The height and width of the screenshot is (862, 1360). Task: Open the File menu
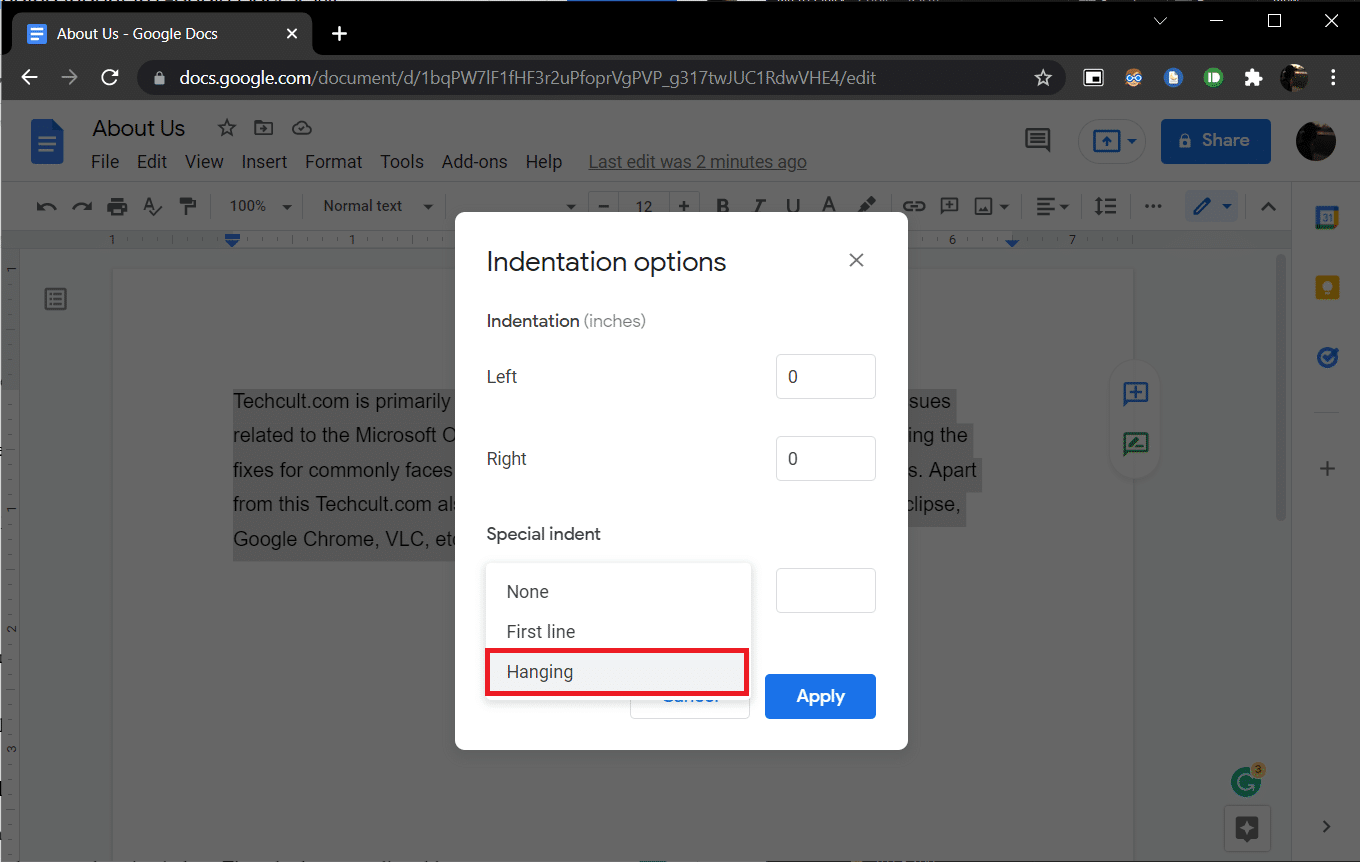coord(105,162)
